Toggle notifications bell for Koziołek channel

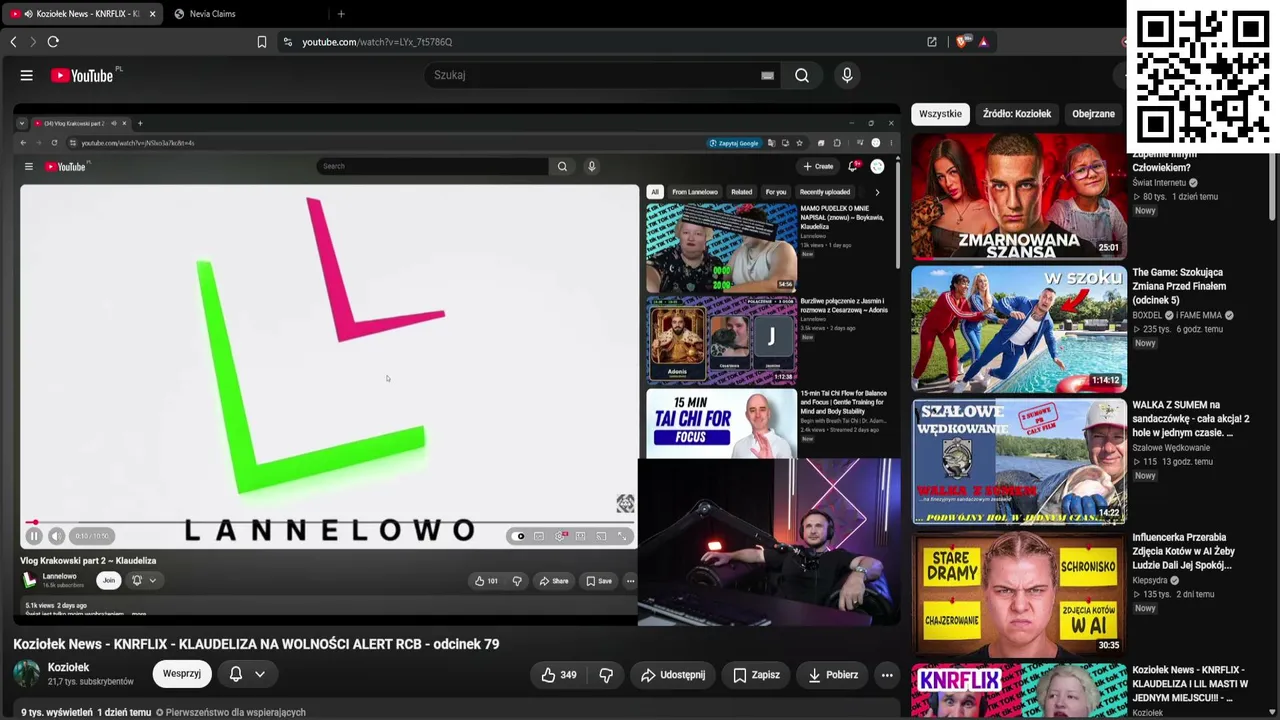(236, 674)
